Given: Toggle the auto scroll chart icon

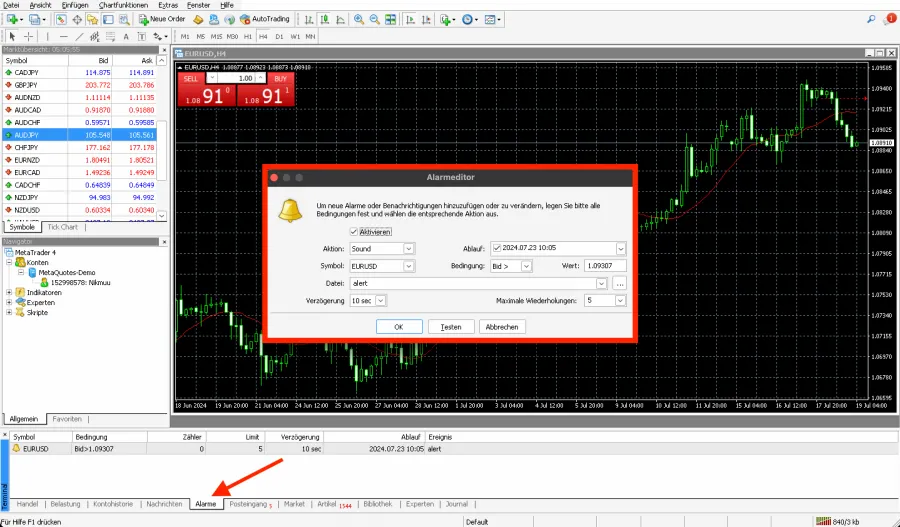Looking at the screenshot, I should point(410,20).
